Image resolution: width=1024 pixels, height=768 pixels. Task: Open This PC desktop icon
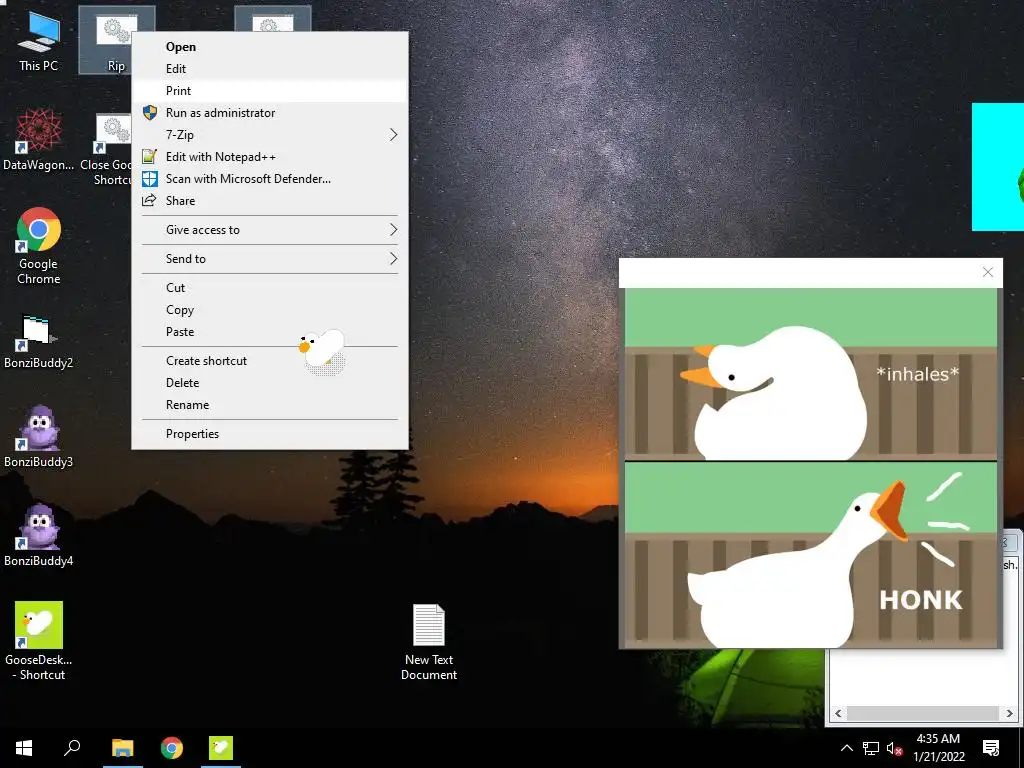click(x=39, y=42)
